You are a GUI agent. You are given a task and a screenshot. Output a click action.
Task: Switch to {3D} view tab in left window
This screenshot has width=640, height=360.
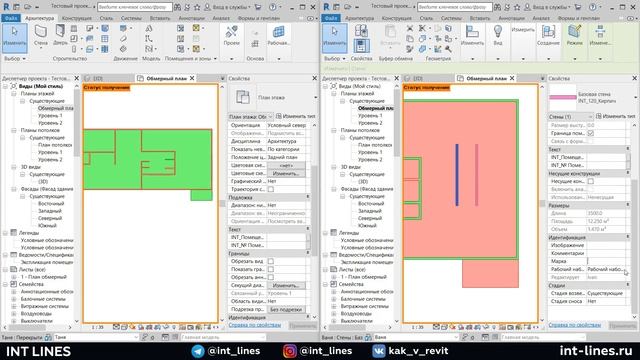point(98,78)
